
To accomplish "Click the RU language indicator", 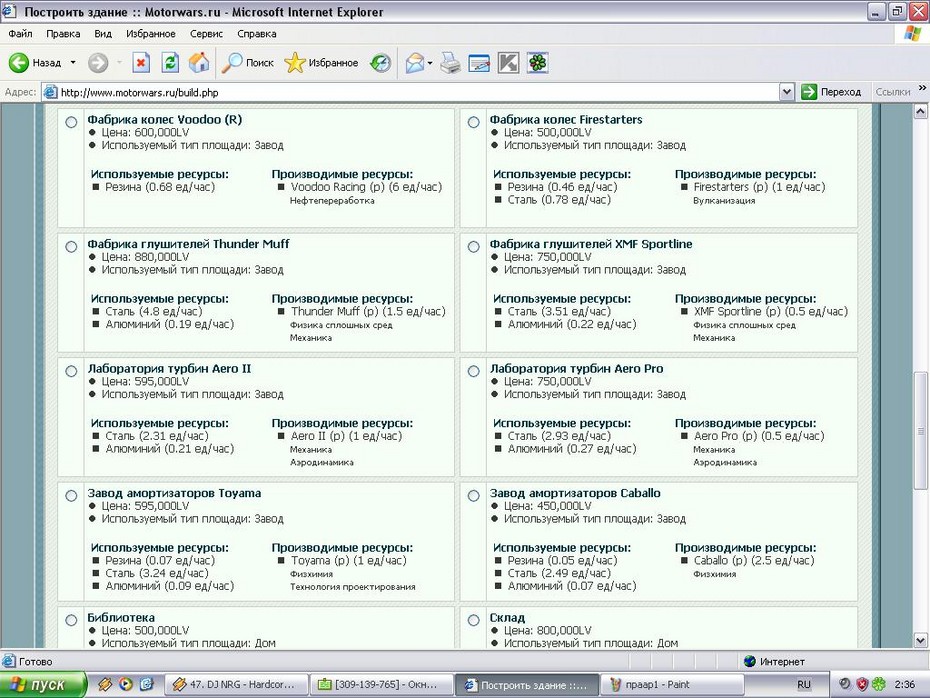I will [x=804, y=684].
